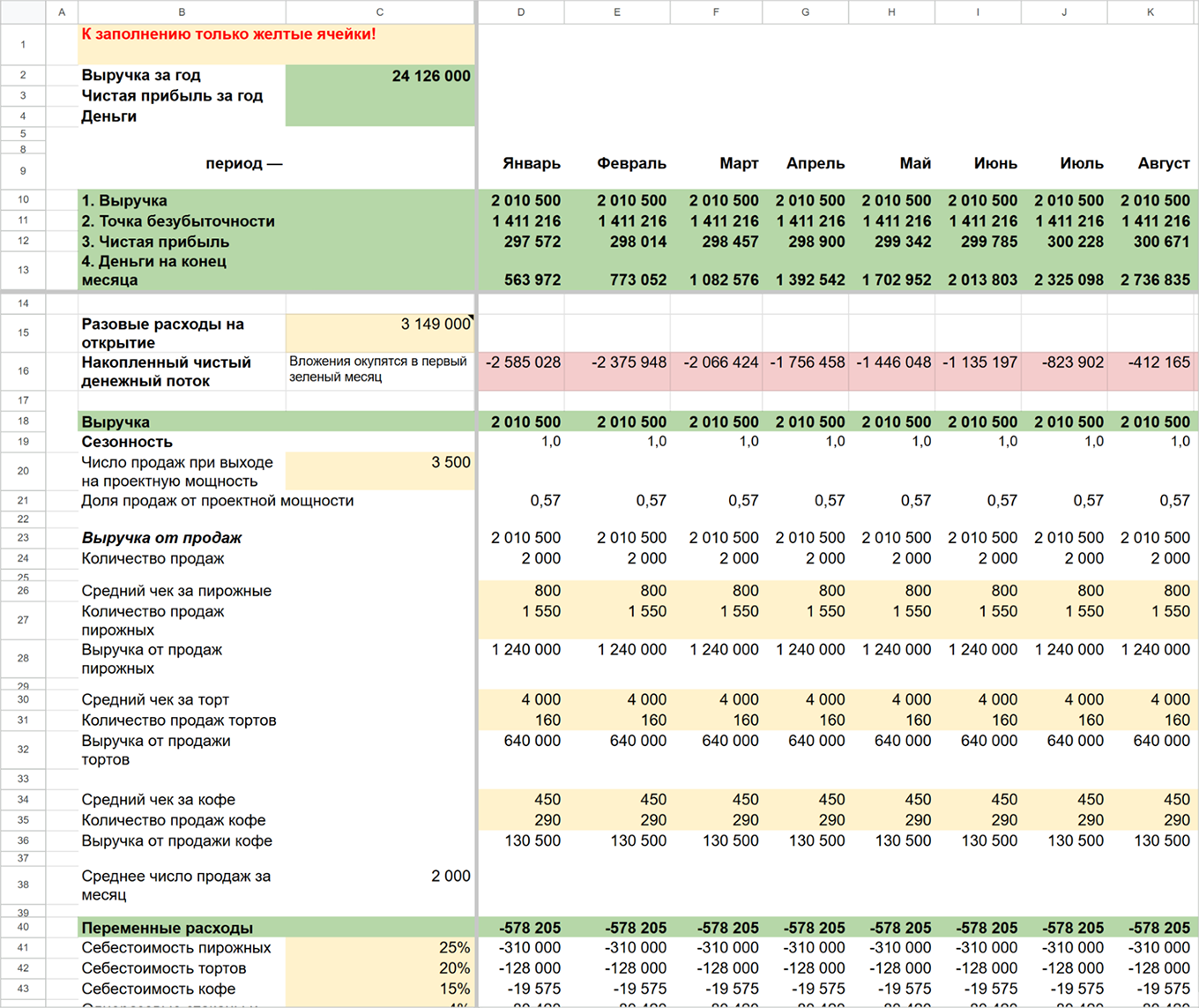Click row 10 header number

click(23, 200)
